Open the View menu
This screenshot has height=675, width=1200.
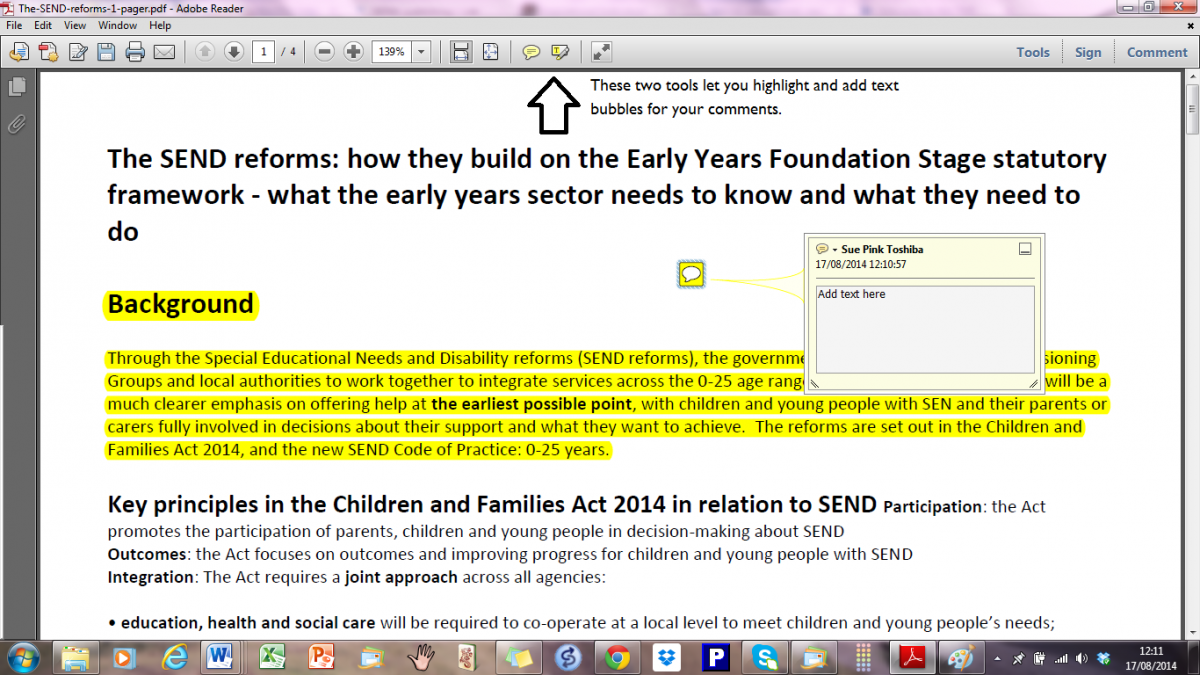tap(75, 25)
